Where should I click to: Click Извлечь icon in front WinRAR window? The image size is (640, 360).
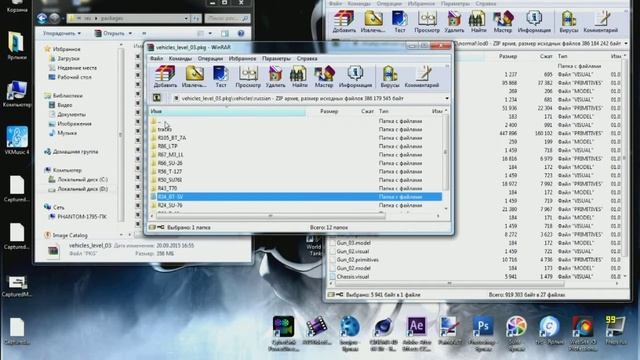(x=194, y=76)
